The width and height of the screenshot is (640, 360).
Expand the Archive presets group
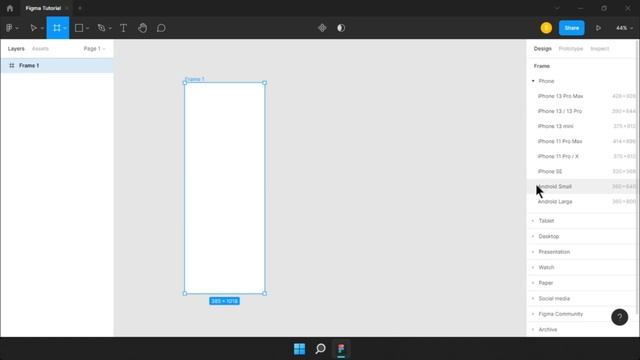point(533,329)
